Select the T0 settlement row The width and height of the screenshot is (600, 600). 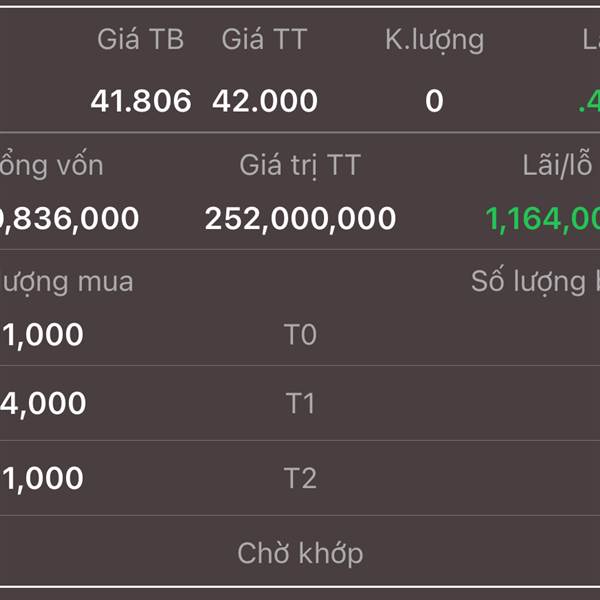click(300, 335)
